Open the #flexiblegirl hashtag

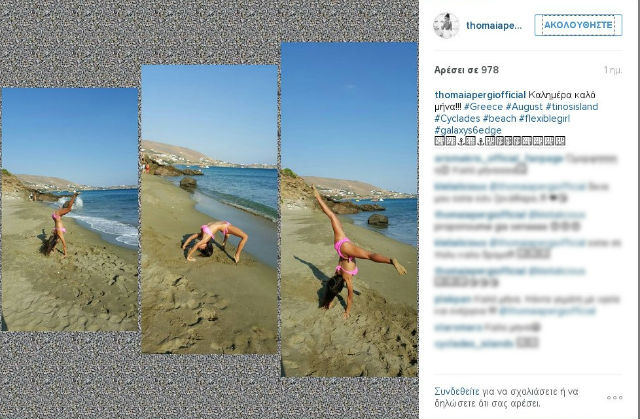[544, 118]
